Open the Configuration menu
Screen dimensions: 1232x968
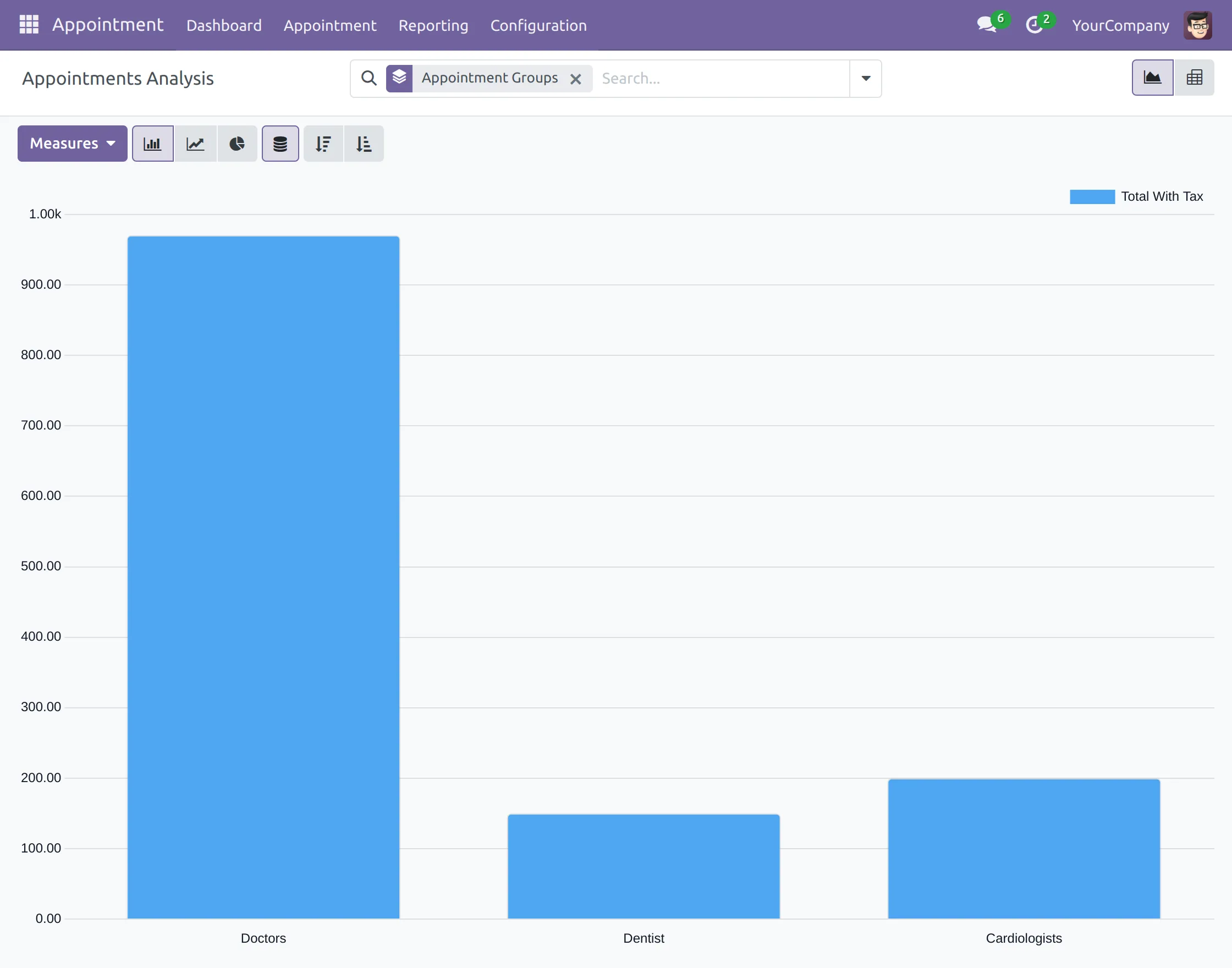[538, 25]
